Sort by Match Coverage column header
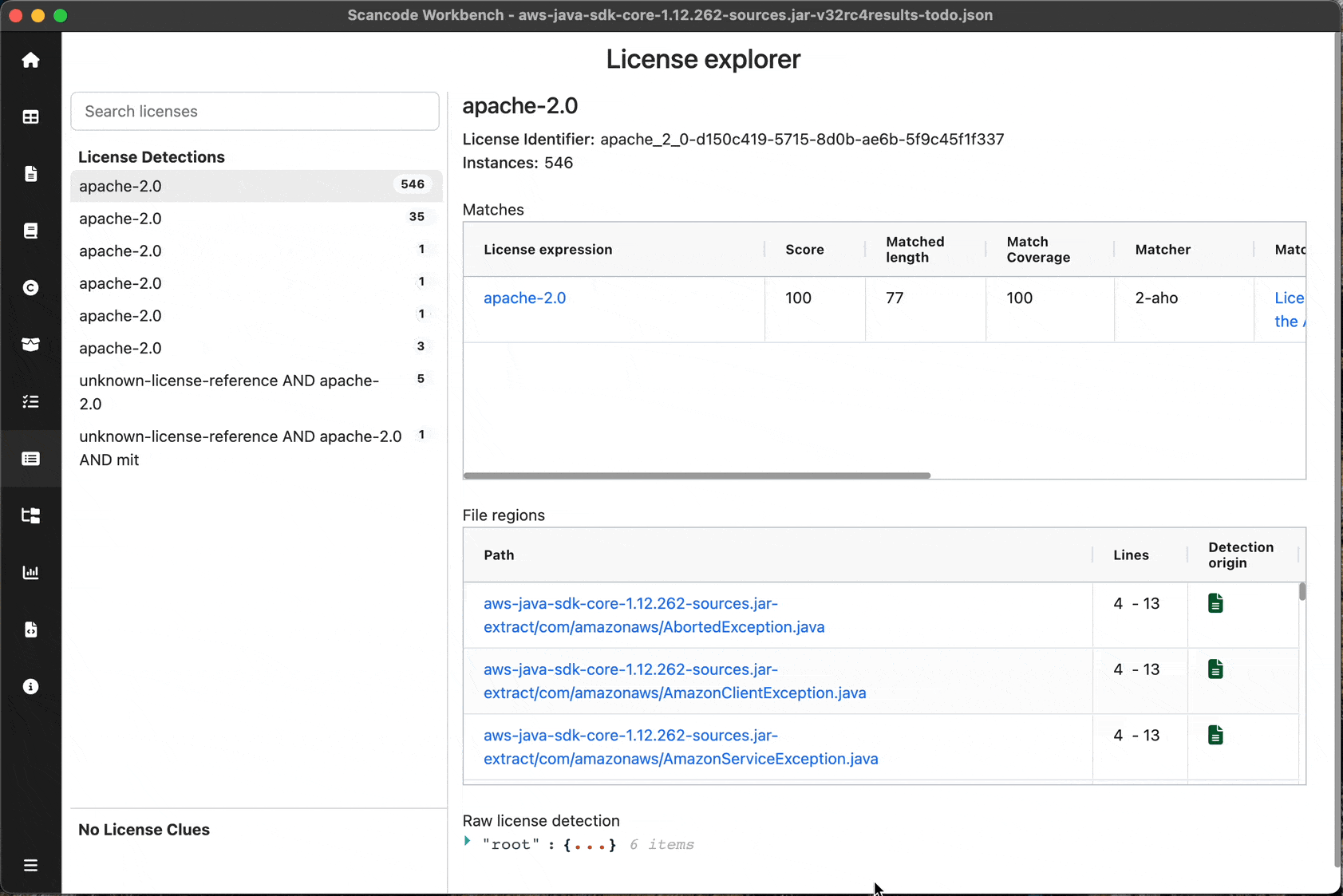Image resolution: width=1343 pixels, height=896 pixels. coord(1038,250)
